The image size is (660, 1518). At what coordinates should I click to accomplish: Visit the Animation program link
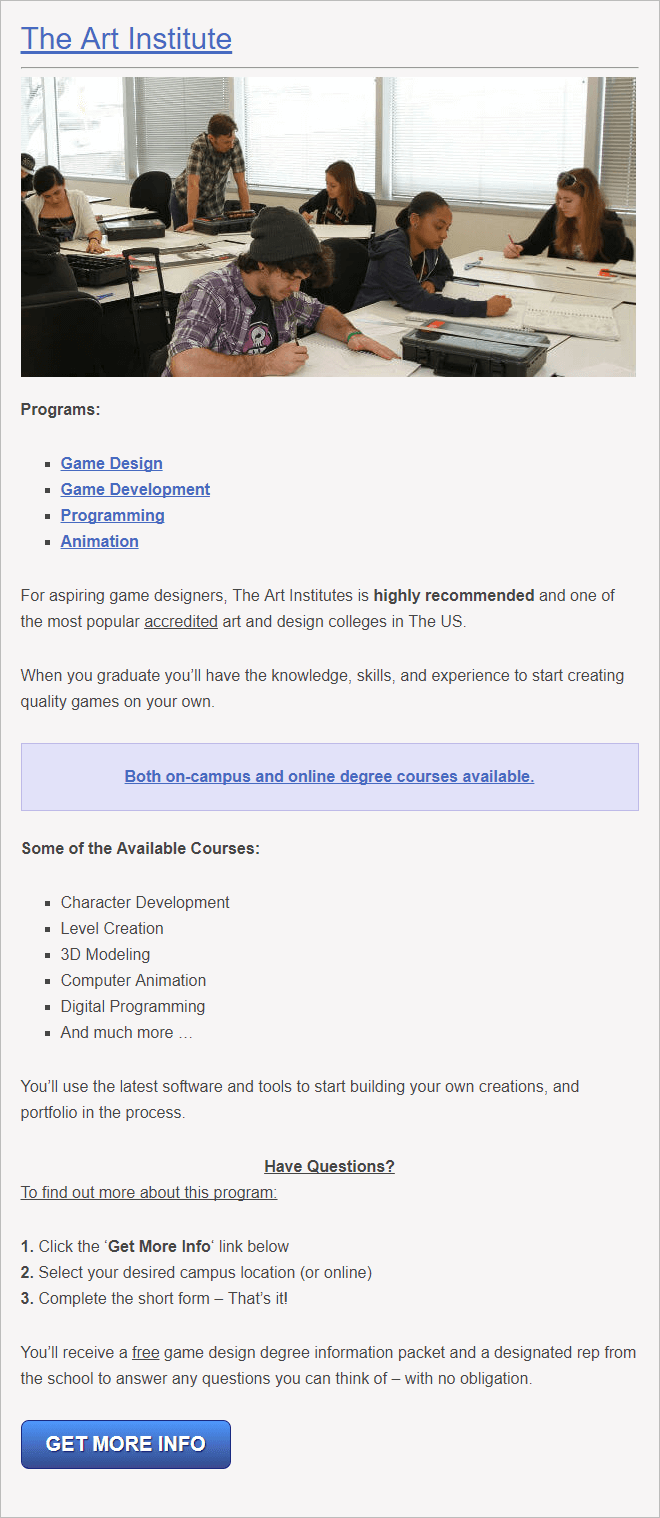click(x=99, y=541)
